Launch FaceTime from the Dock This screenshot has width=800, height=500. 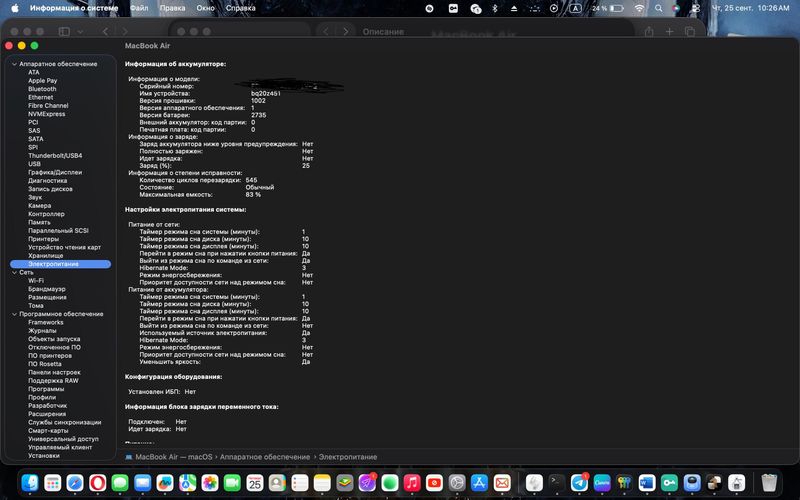pyautogui.click(x=232, y=482)
